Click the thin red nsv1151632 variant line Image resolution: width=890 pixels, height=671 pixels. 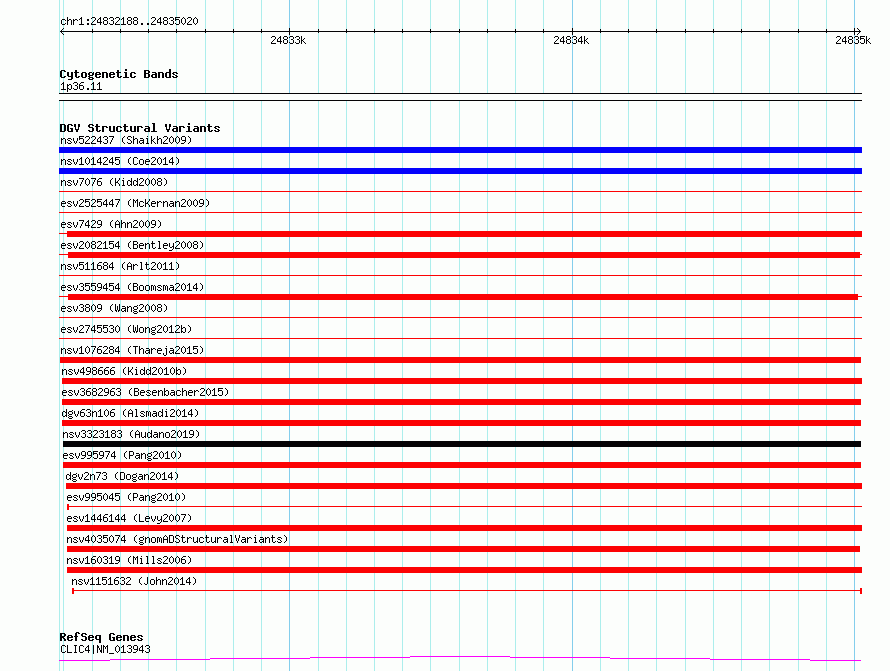tap(467, 591)
